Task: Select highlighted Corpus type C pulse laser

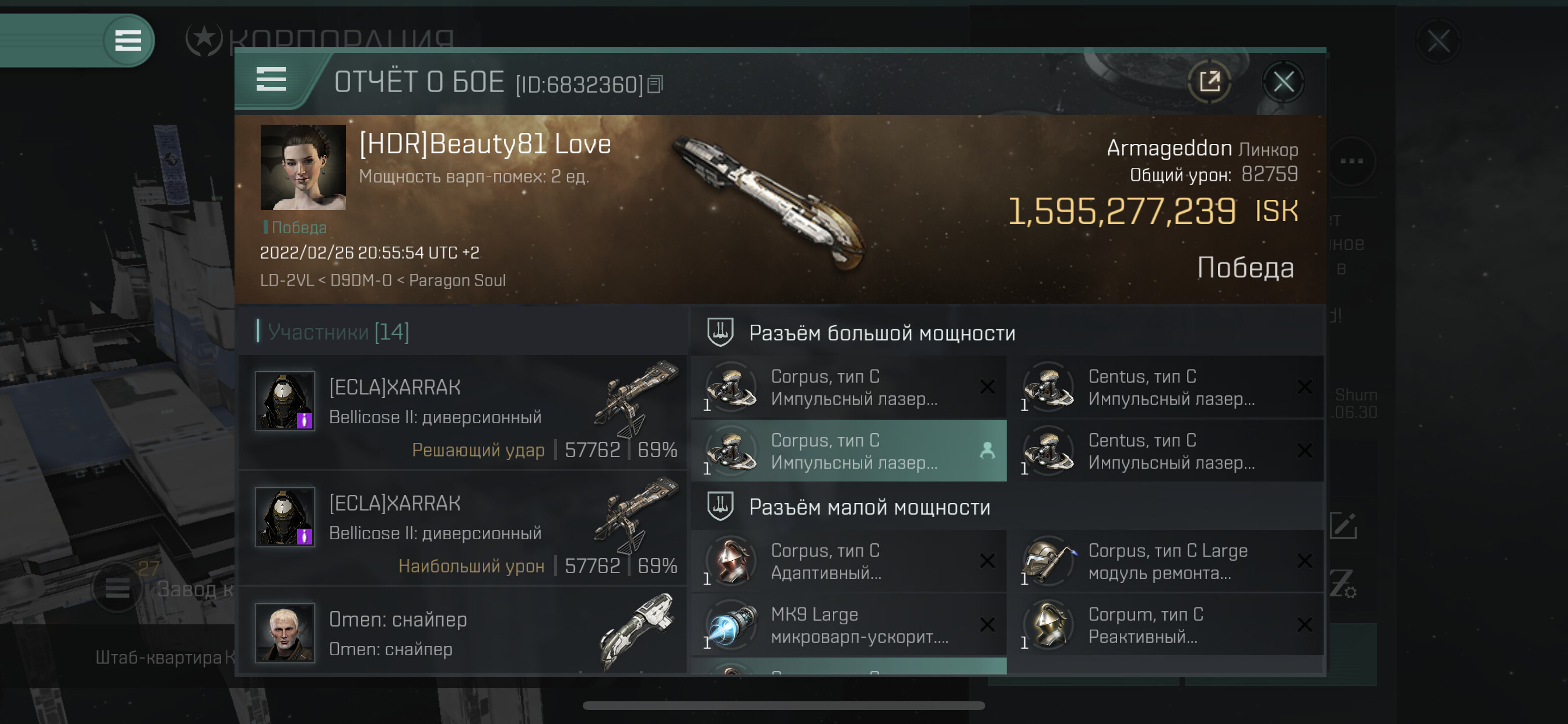Action: pos(849,451)
